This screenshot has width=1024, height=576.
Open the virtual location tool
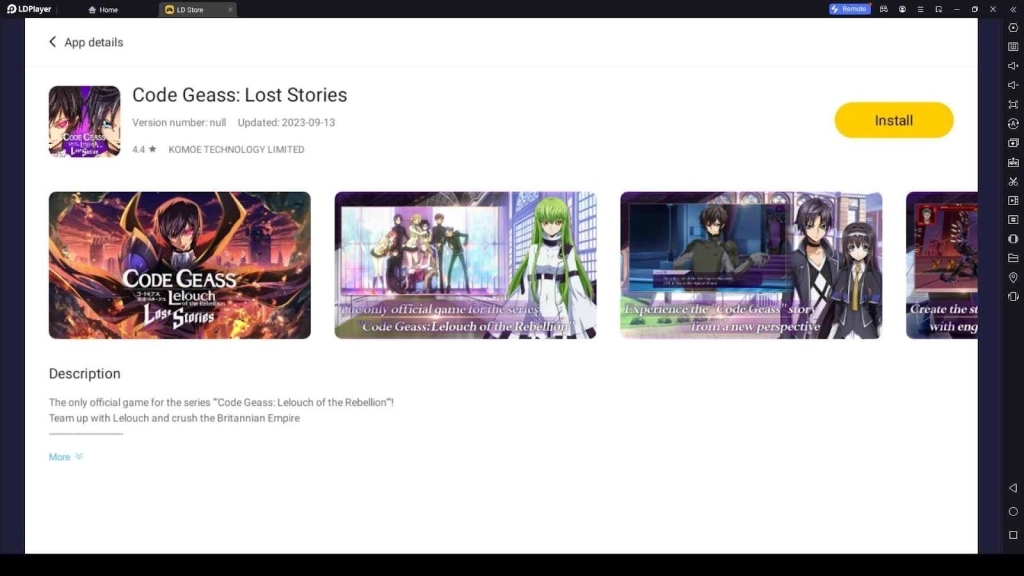1013,276
